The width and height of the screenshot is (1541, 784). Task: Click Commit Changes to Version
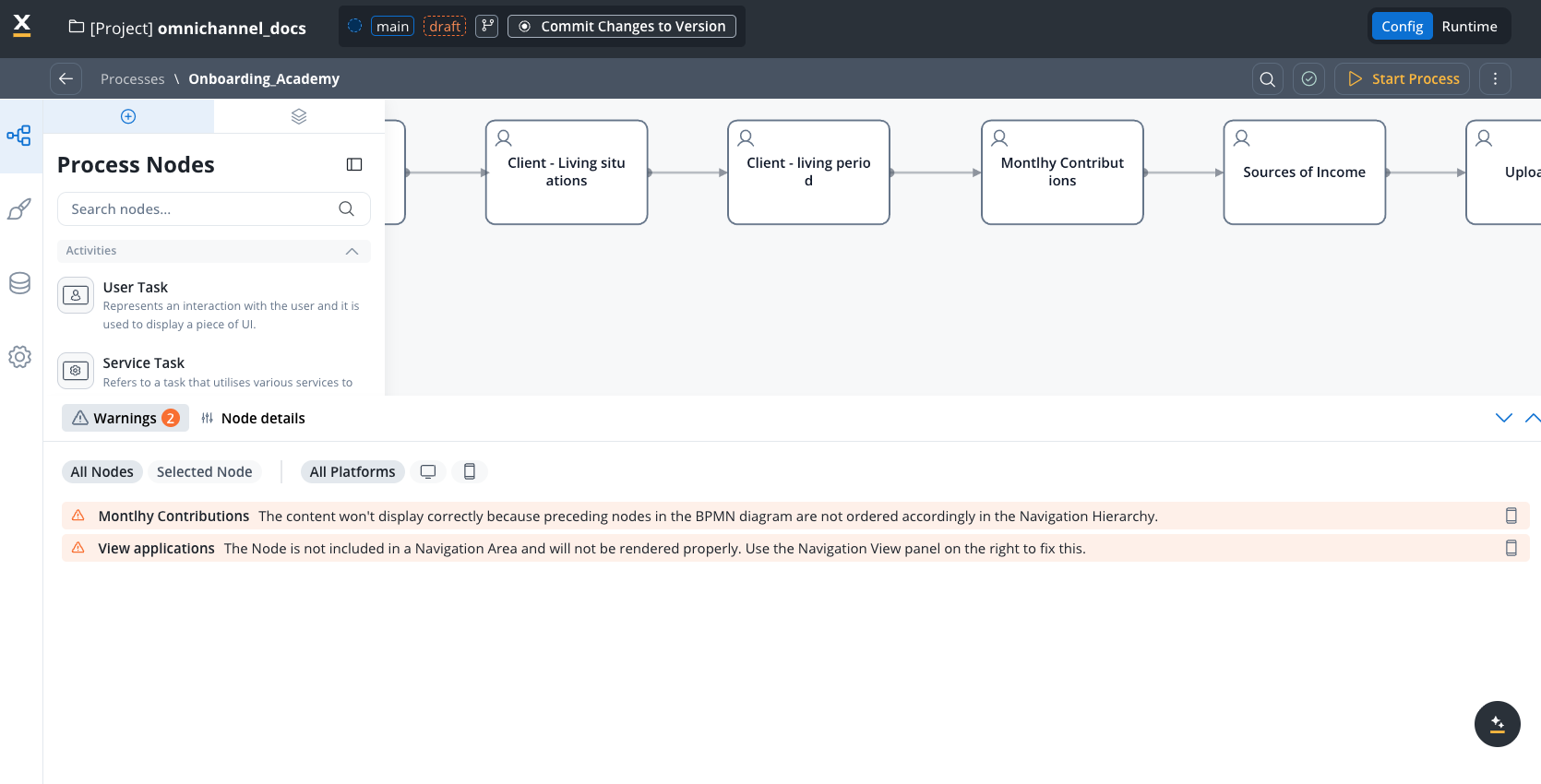click(622, 27)
